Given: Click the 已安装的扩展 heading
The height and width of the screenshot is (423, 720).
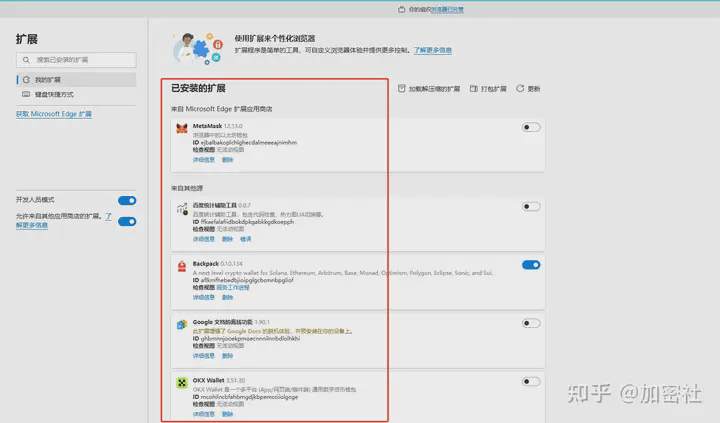Looking at the screenshot, I should 198,88.
